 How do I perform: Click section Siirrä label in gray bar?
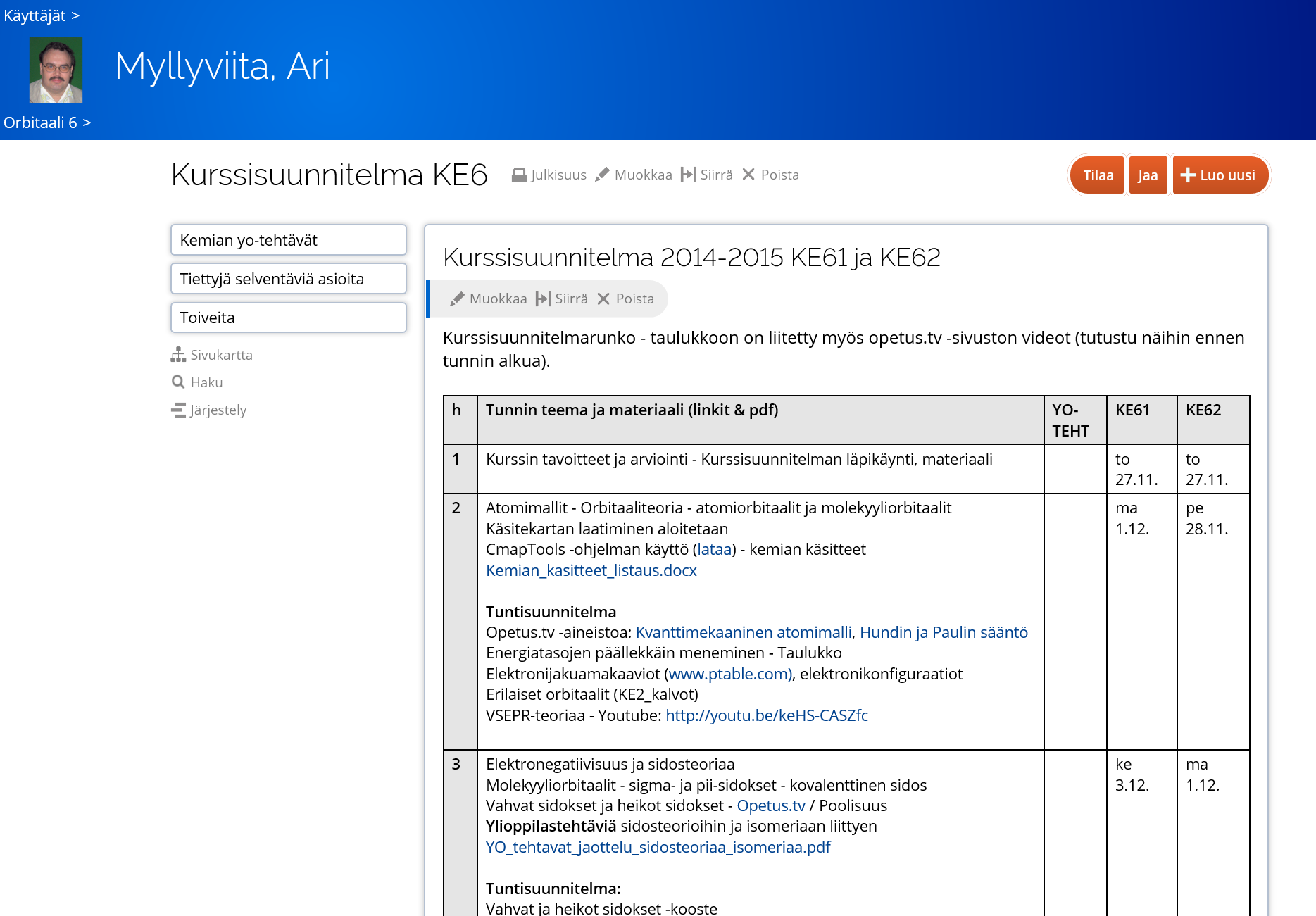pyautogui.click(x=572, y=299)
